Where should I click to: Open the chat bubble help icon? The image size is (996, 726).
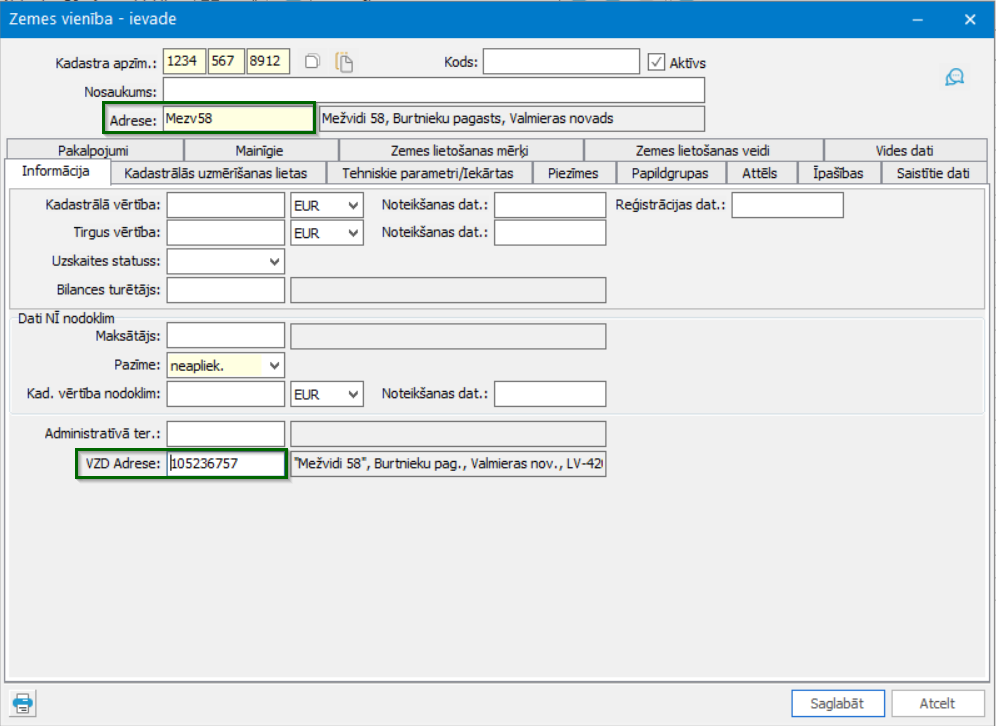click(x=954, y=77)
